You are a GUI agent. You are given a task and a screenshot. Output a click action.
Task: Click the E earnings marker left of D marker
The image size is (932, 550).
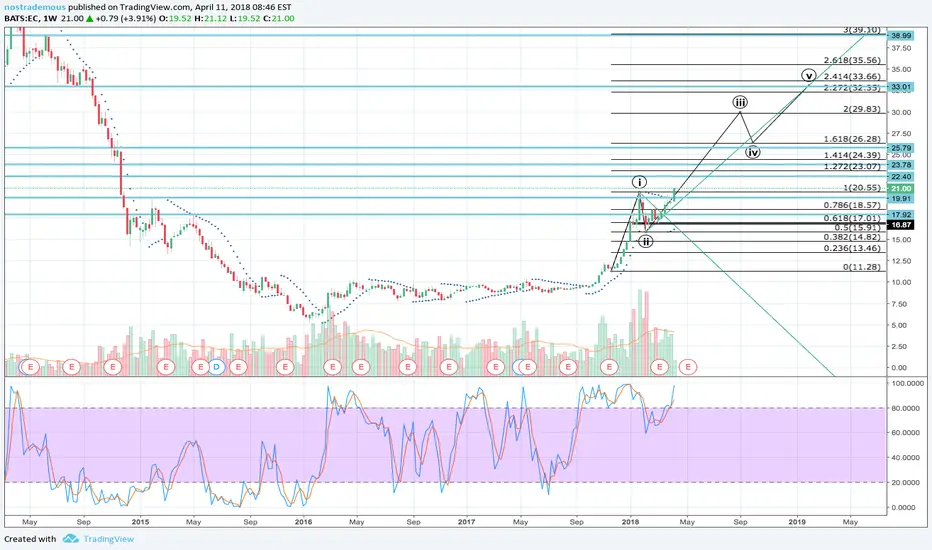coord(200,367)
